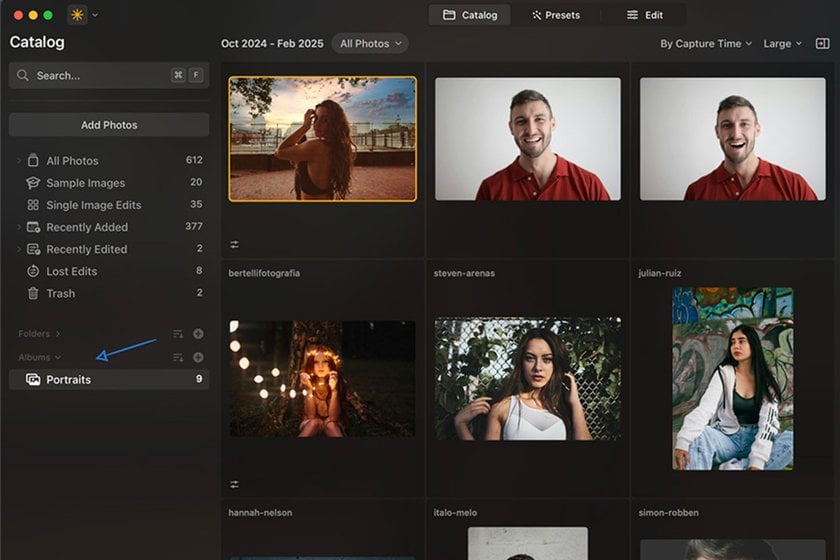The height and width of the screenshot is (560, 840).
Task: Expand the app menu chevron beside logo
Action: [95, 15]
